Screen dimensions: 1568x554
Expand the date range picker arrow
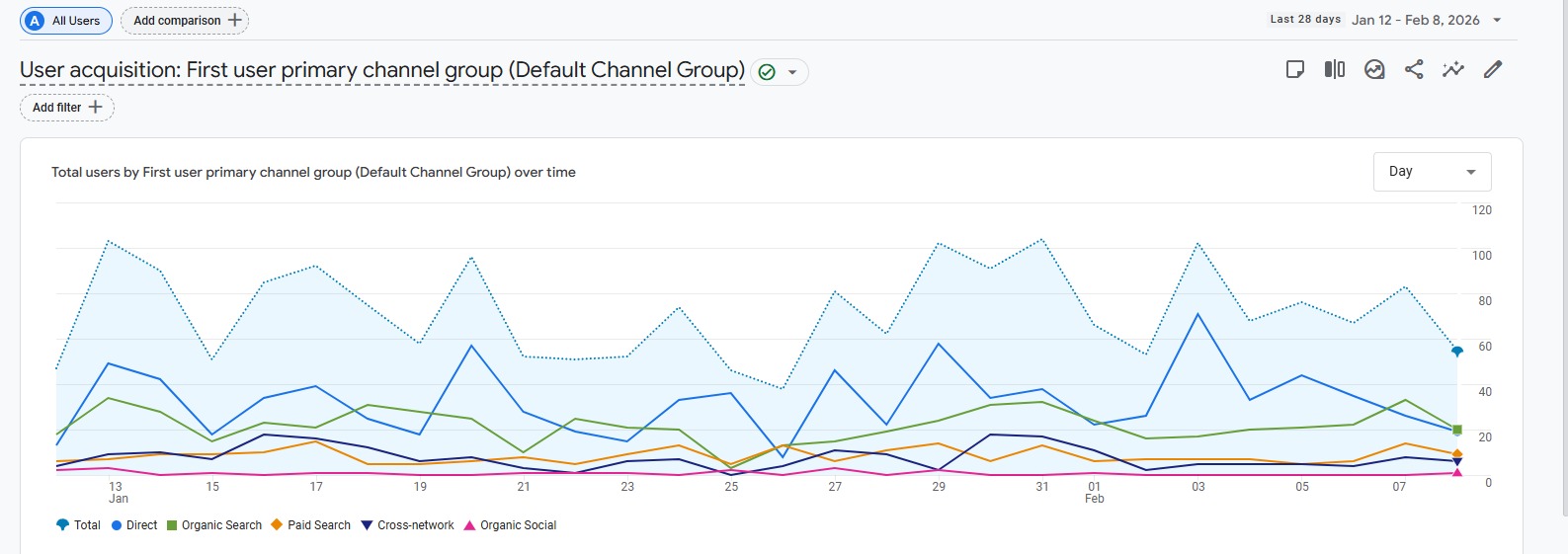click(1497, 21)
